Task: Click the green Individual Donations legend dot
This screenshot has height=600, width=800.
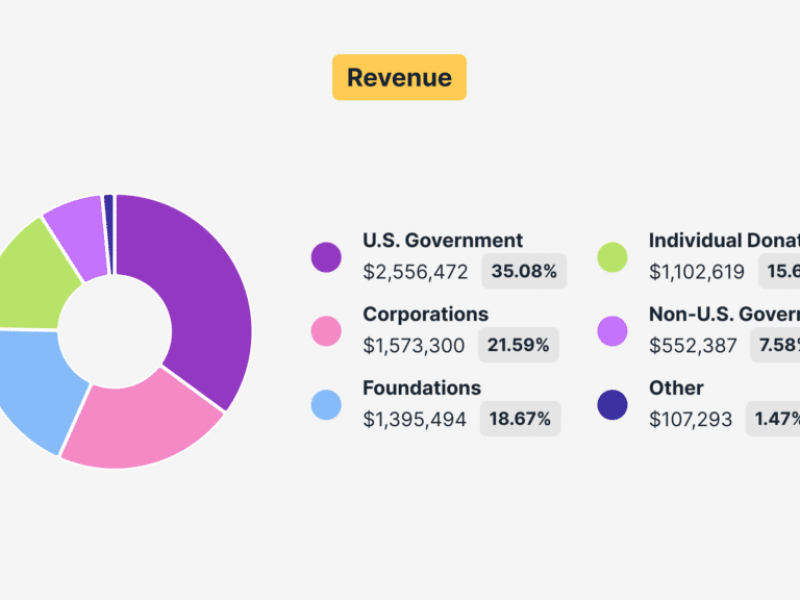Action: pyautogui.click(x=612, y=257)
